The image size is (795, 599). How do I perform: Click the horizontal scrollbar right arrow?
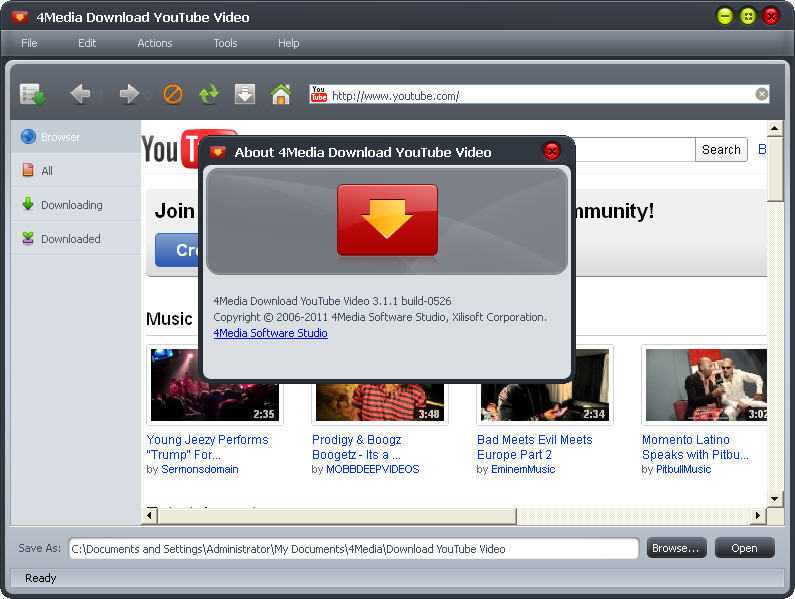click(x=757, y=516)
